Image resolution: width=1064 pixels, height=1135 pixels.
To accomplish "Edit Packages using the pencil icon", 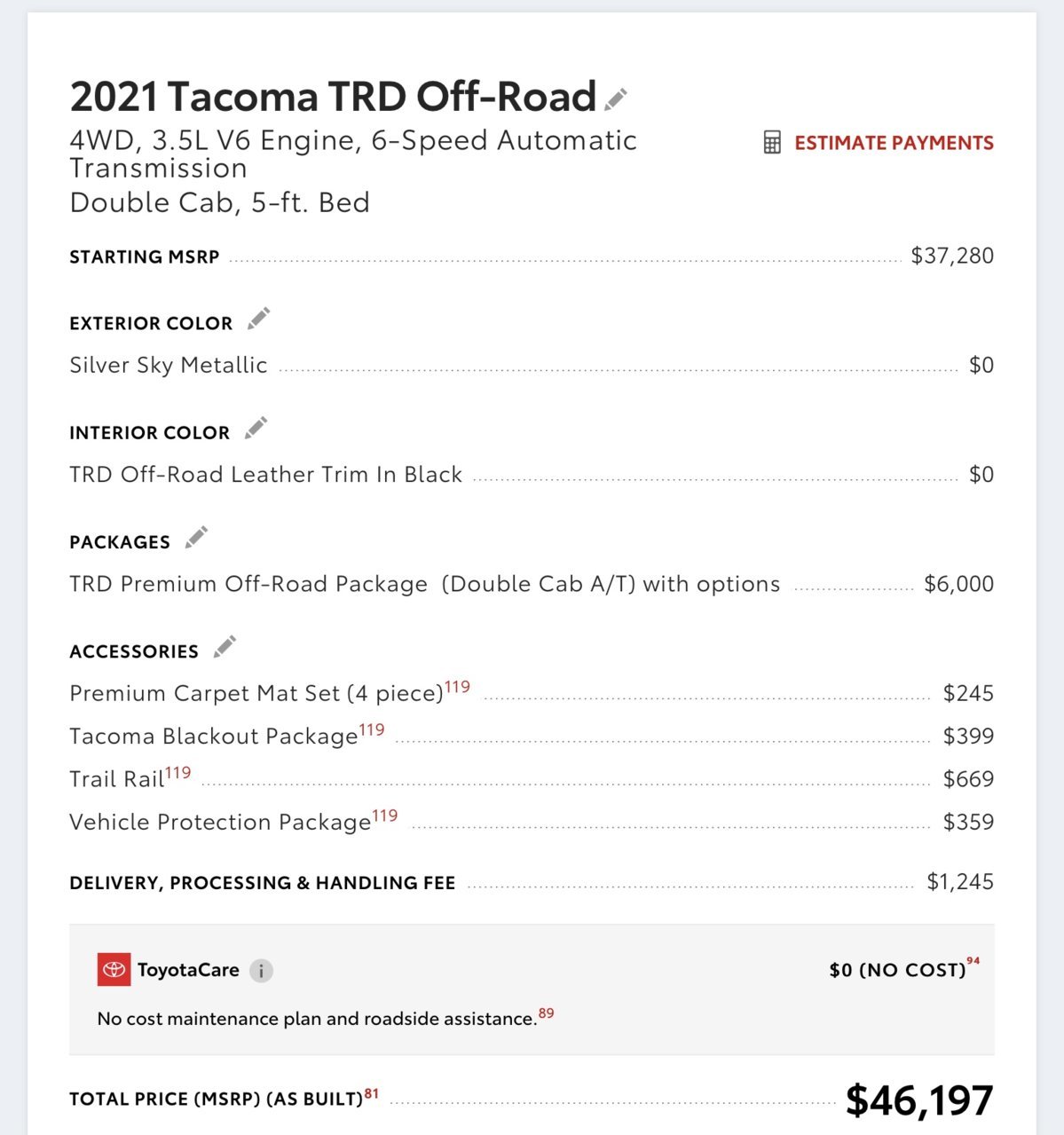I will [196, 537].
